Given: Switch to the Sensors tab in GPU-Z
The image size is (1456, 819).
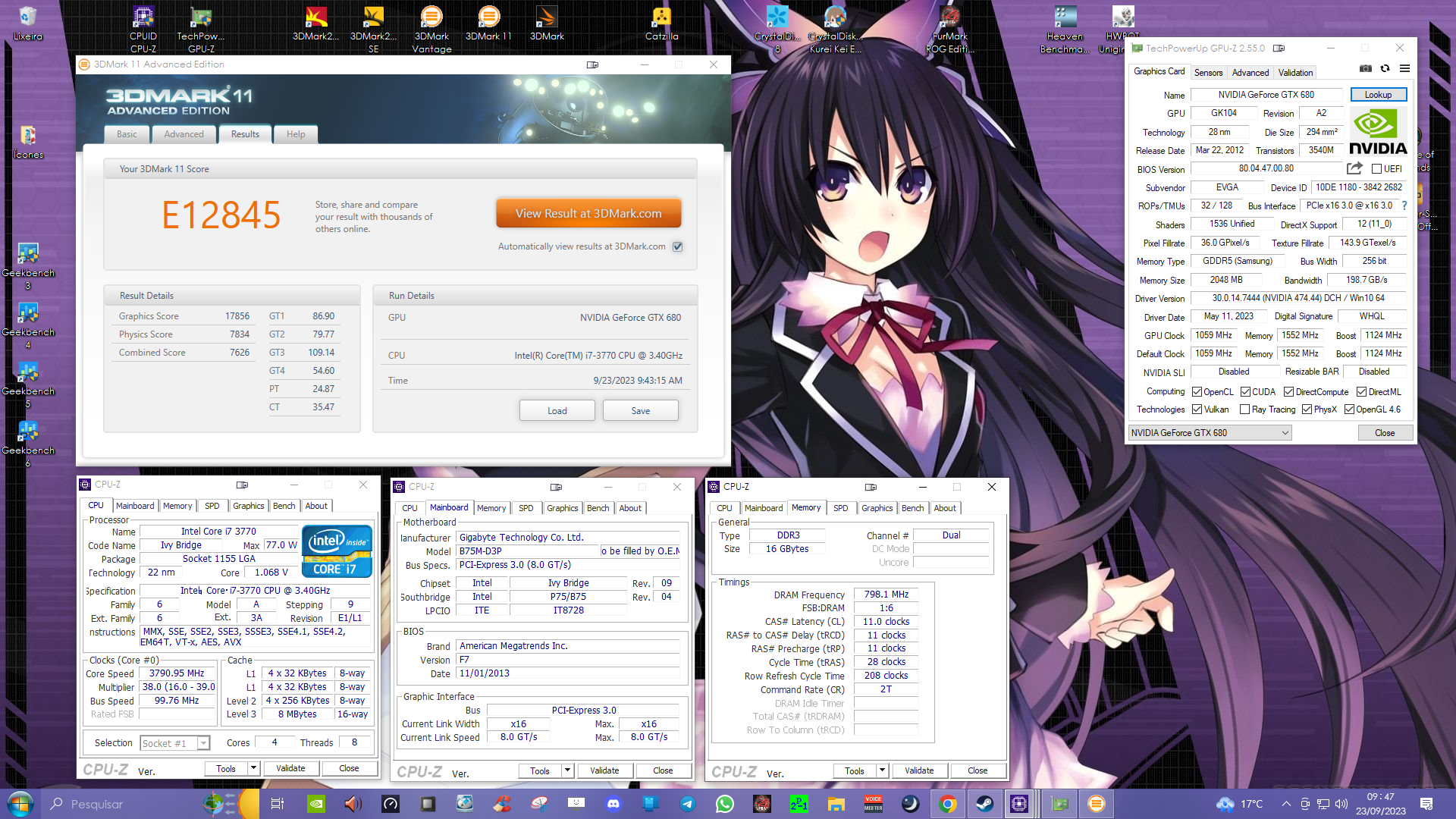Looking at the screenshot, I should 1208,73.
